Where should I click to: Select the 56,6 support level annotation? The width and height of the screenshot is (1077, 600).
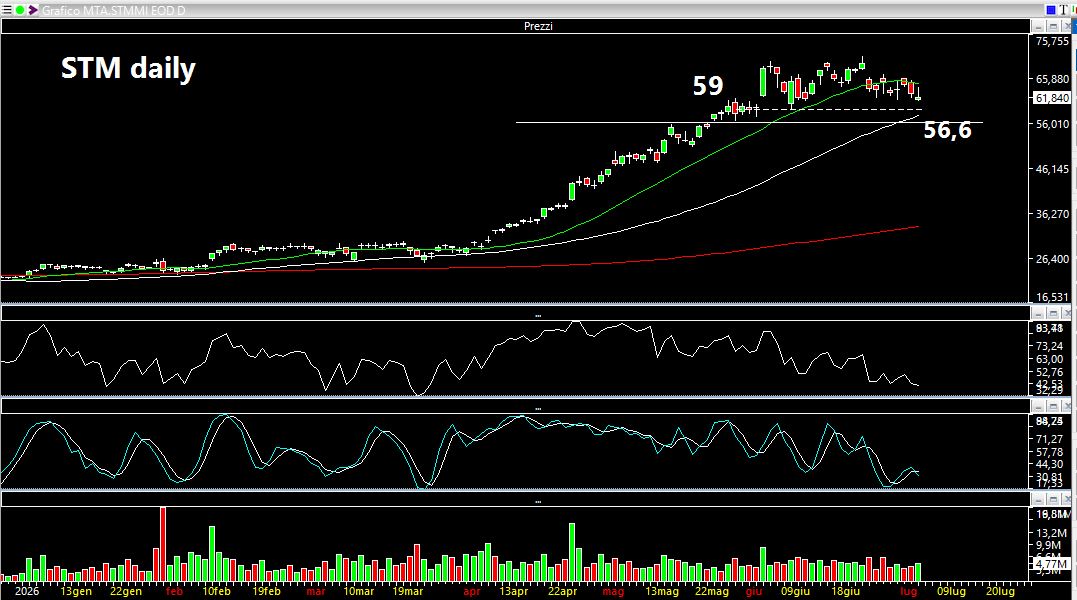tap(947, 130)
